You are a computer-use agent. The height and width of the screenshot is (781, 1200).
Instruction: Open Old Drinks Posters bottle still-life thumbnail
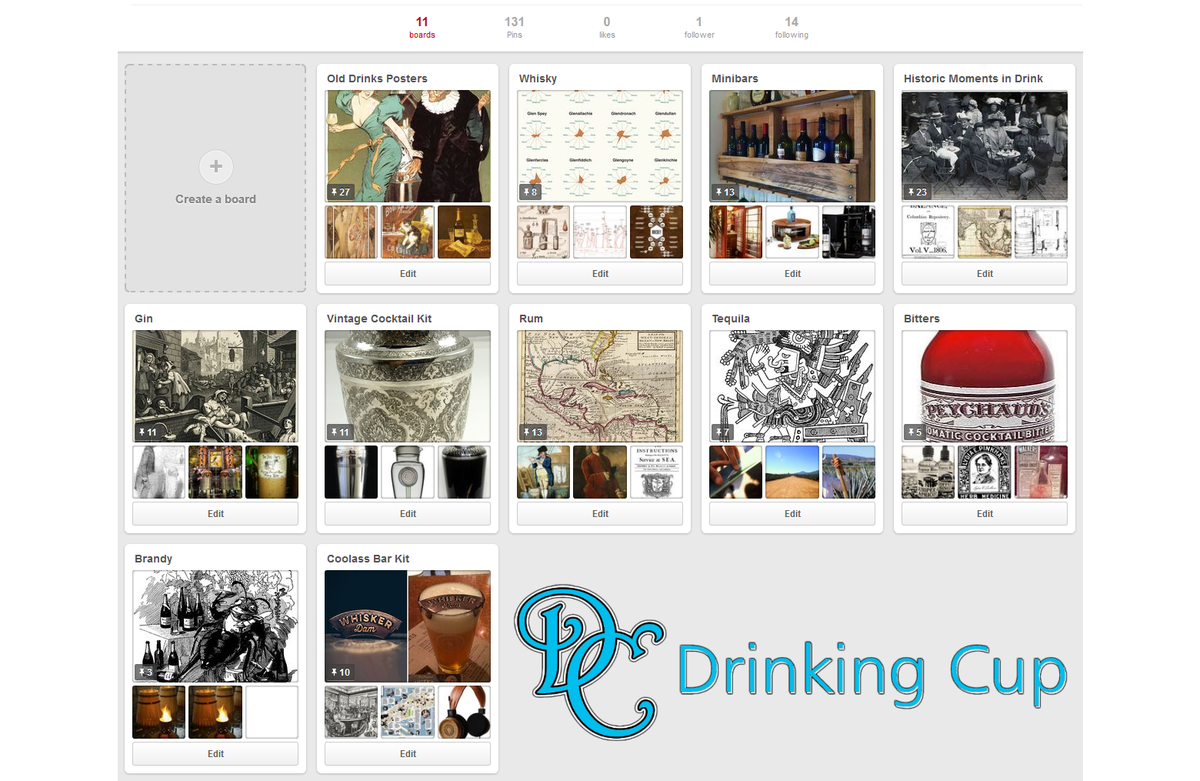click(464, 232)
